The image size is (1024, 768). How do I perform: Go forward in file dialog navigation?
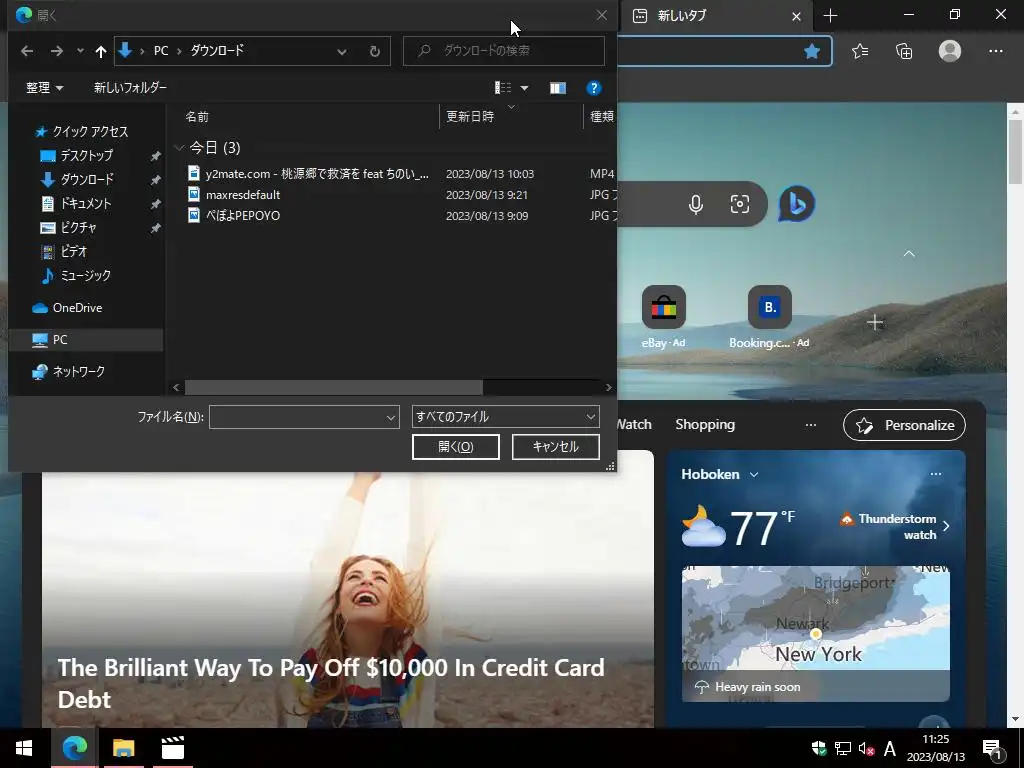57,51
